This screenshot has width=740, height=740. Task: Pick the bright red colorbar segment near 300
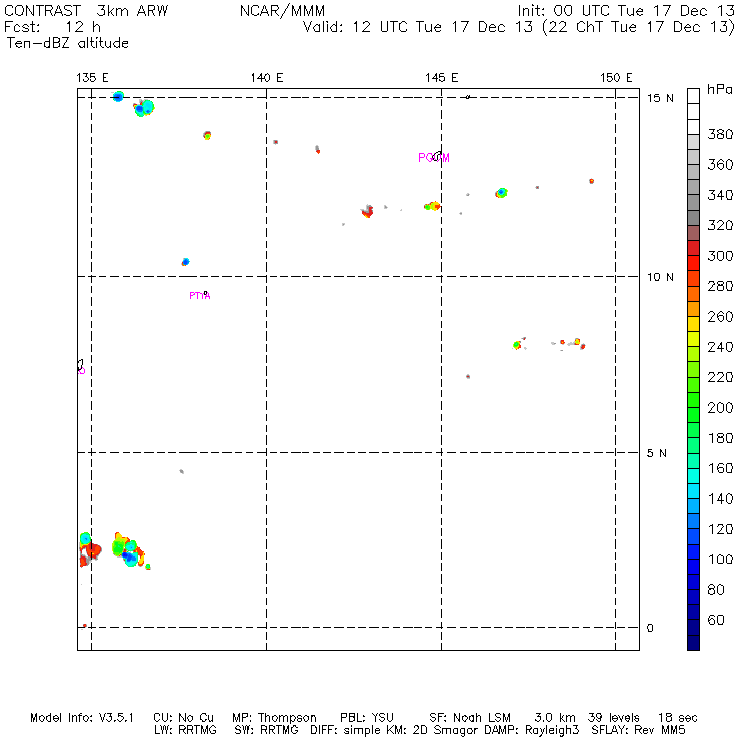pyautogui.click(x=693, y=263)
